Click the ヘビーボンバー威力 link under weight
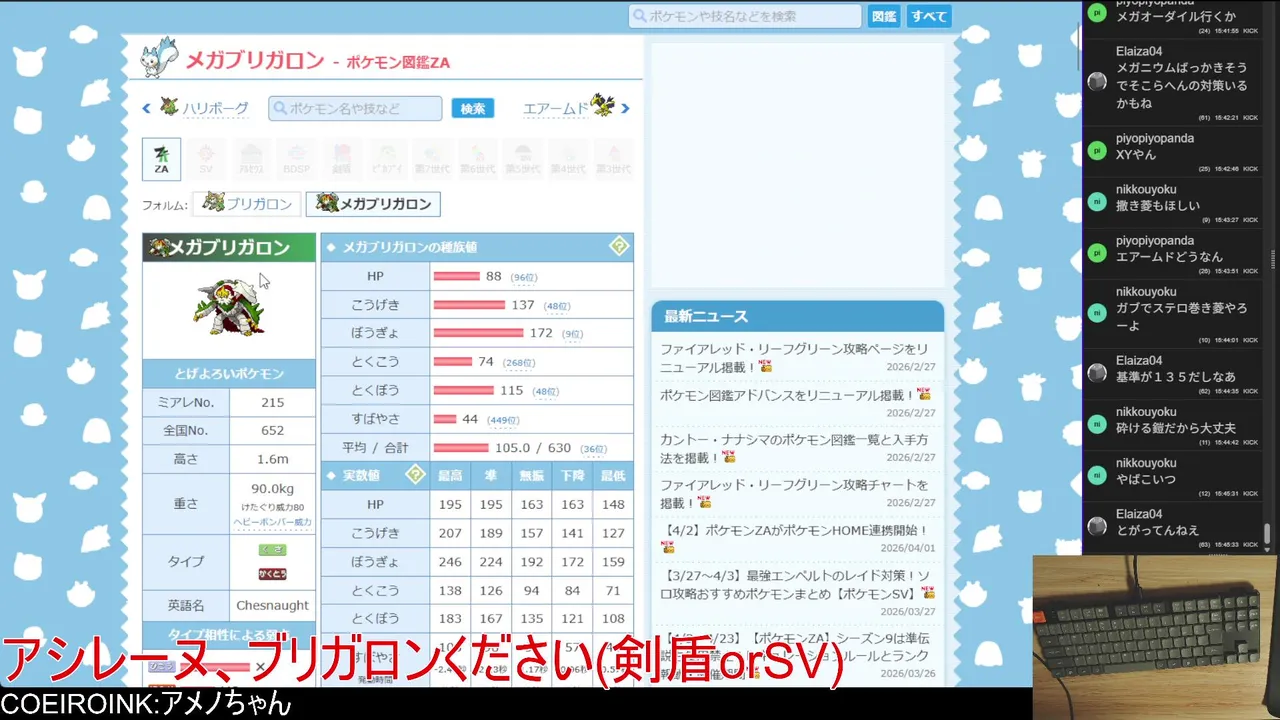The image size is (1280, 720). click(x=272, y=522)
